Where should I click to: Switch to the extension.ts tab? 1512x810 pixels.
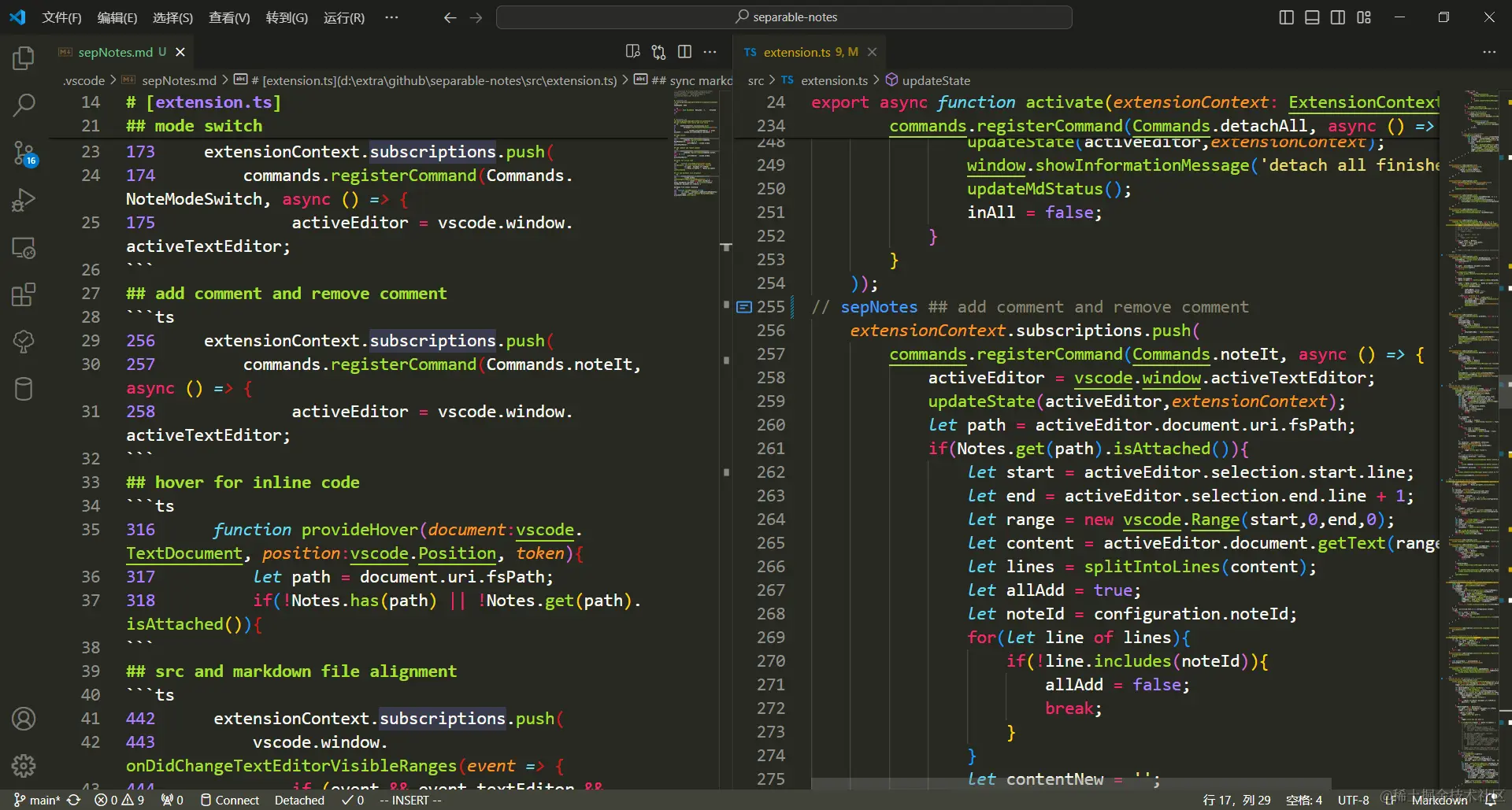(810, 52)
